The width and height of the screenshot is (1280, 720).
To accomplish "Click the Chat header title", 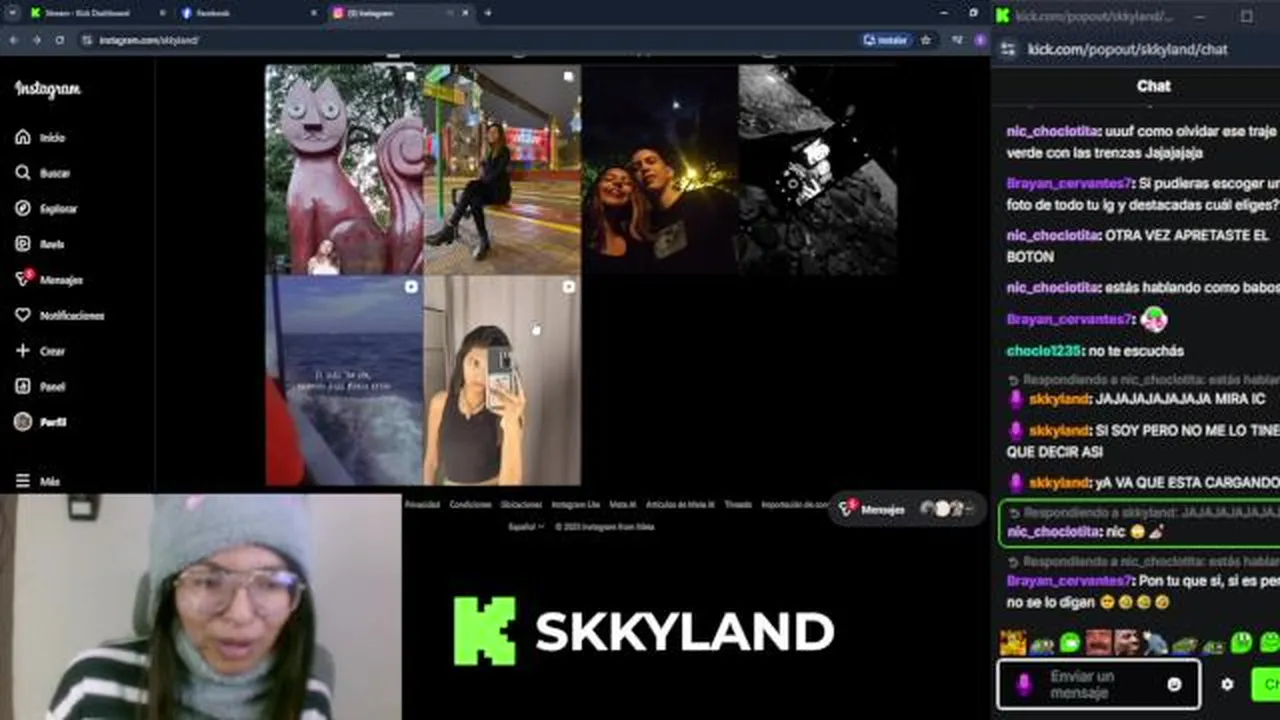I will [1153, 86].
